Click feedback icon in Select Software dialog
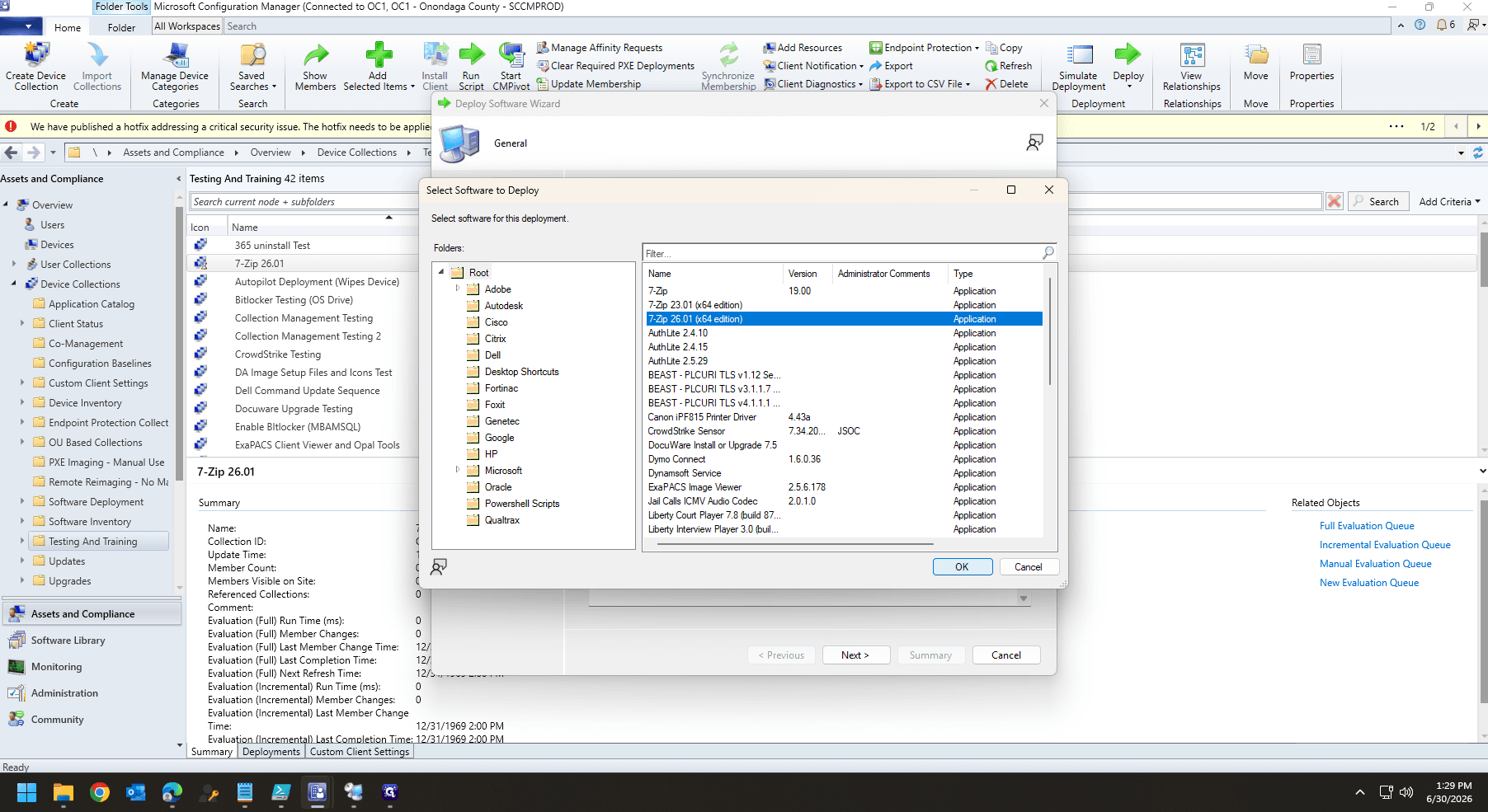Viewport: 1488px width, 812px height. pyautogui.click(x=439, y=567)
